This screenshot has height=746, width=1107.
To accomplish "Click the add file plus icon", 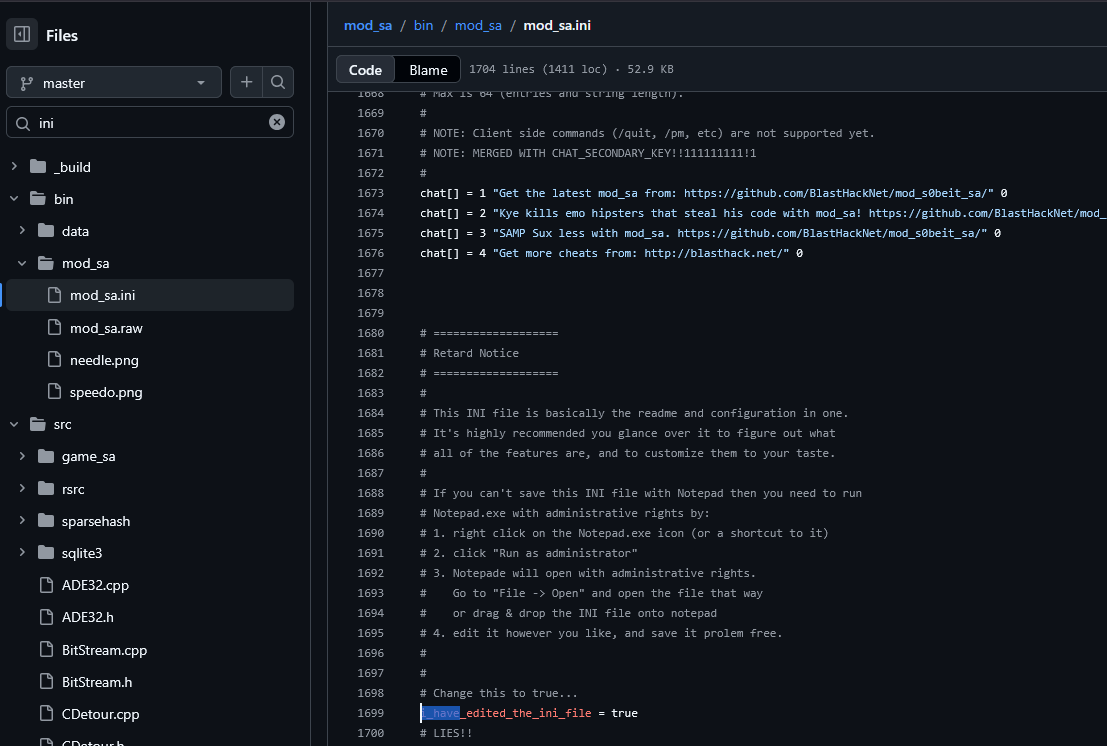I will pos(246,83).
